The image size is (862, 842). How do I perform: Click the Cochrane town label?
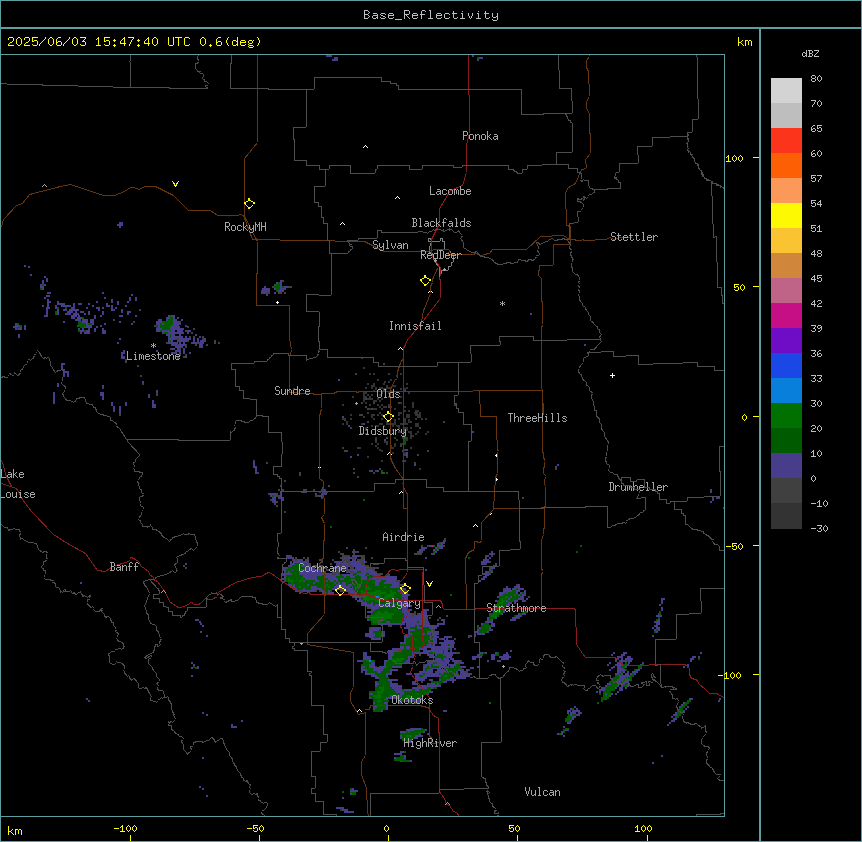point(322,568)
